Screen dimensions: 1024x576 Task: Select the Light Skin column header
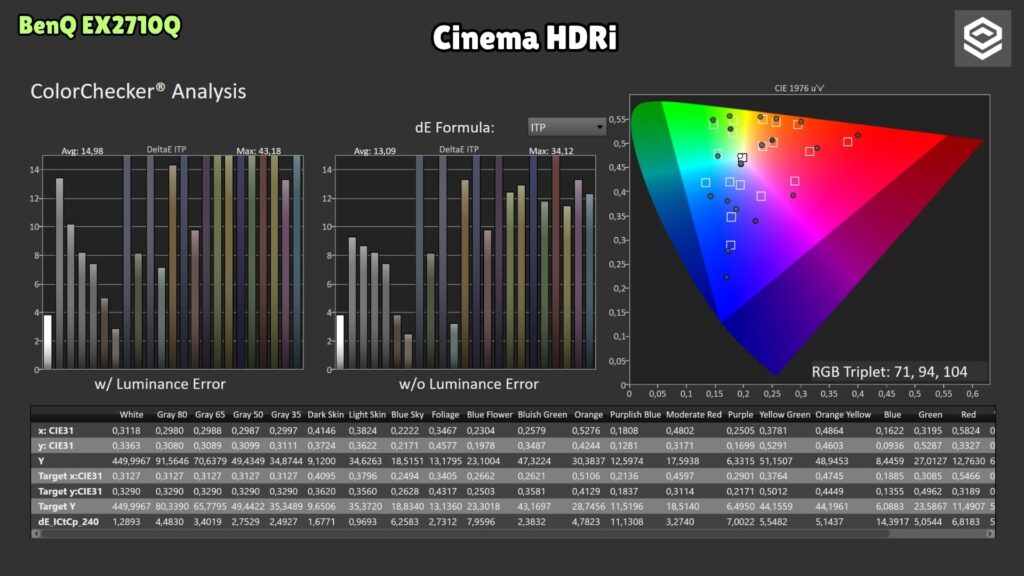tap(367, 415)
